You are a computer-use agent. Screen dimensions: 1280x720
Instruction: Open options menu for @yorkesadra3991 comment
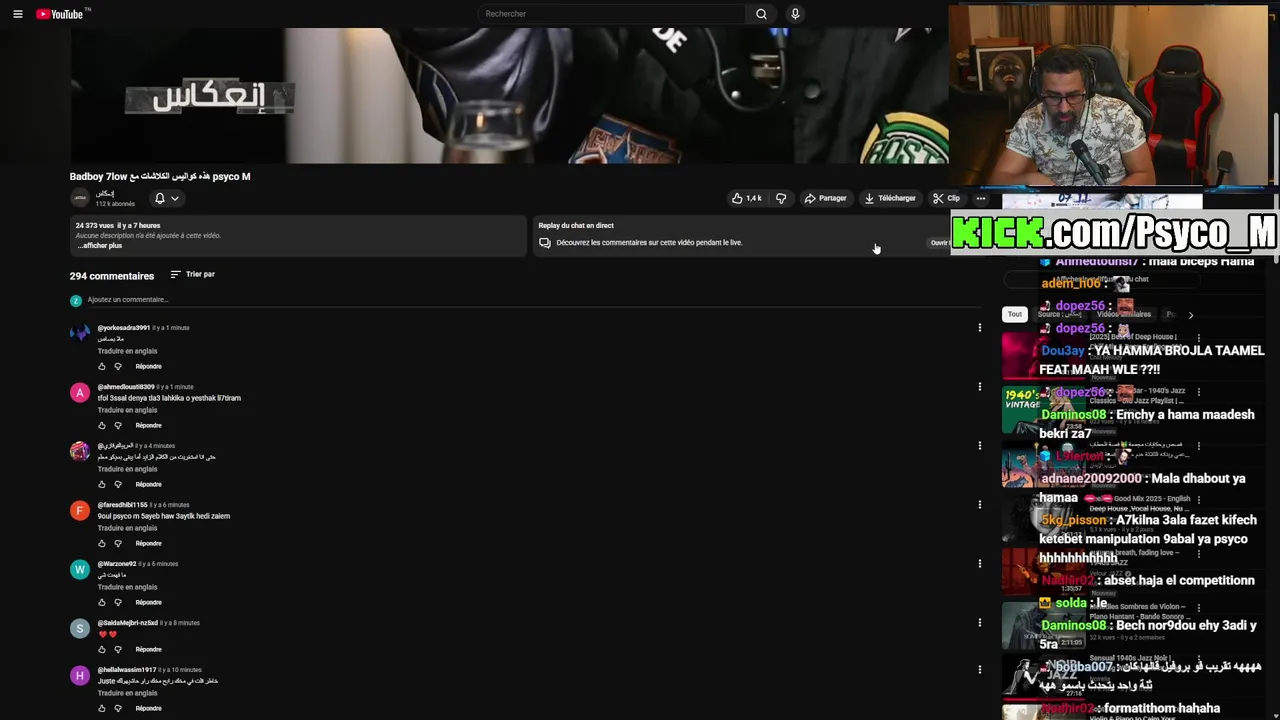tap(979, 327)
